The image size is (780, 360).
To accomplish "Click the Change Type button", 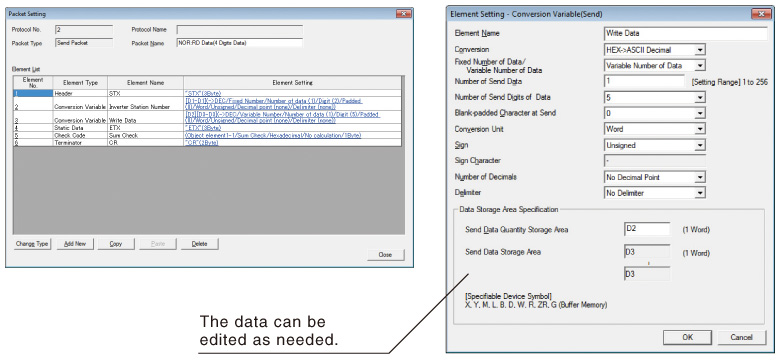I will (32, 244).
